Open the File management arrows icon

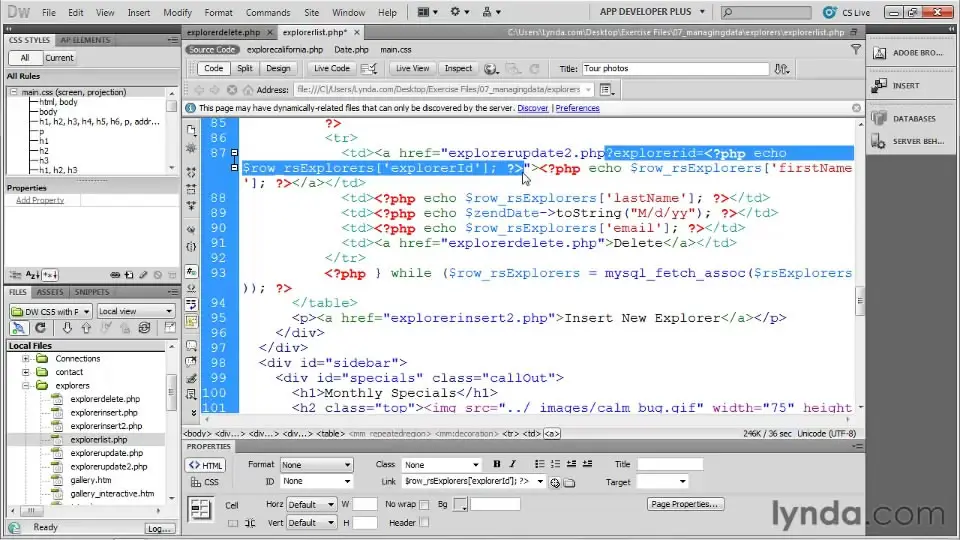[x=782, y=69]
